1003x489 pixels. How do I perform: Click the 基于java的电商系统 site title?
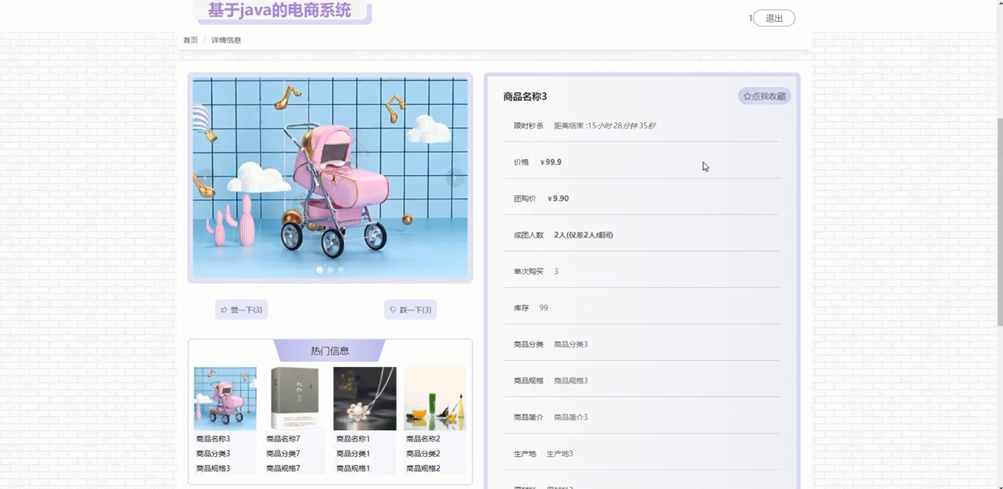[280, 10]
